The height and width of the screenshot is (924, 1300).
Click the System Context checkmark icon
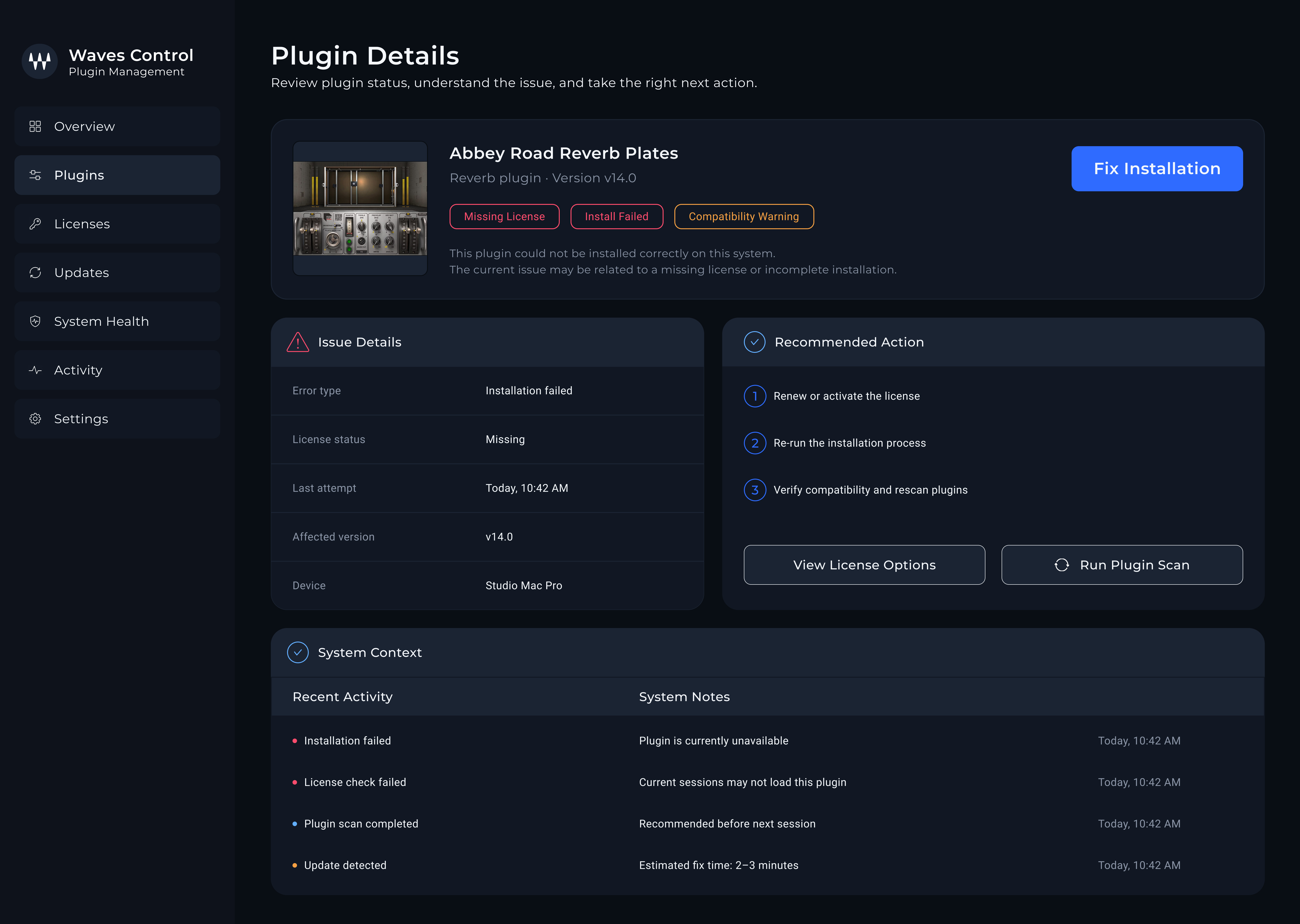298,653
